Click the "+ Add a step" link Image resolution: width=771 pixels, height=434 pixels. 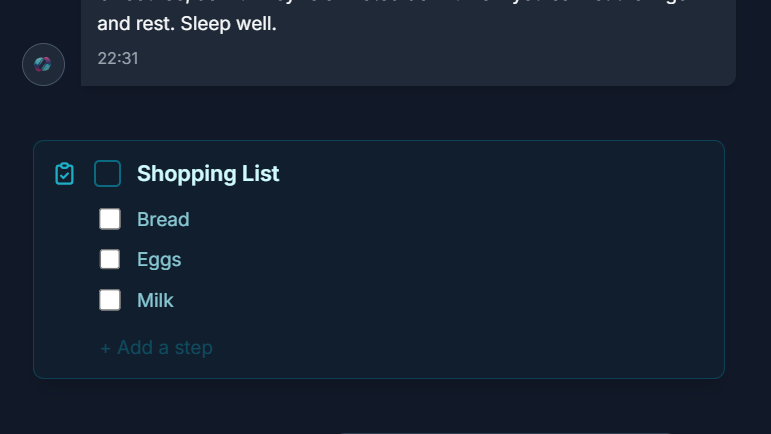pyautogui.click(x=156, y=348)
